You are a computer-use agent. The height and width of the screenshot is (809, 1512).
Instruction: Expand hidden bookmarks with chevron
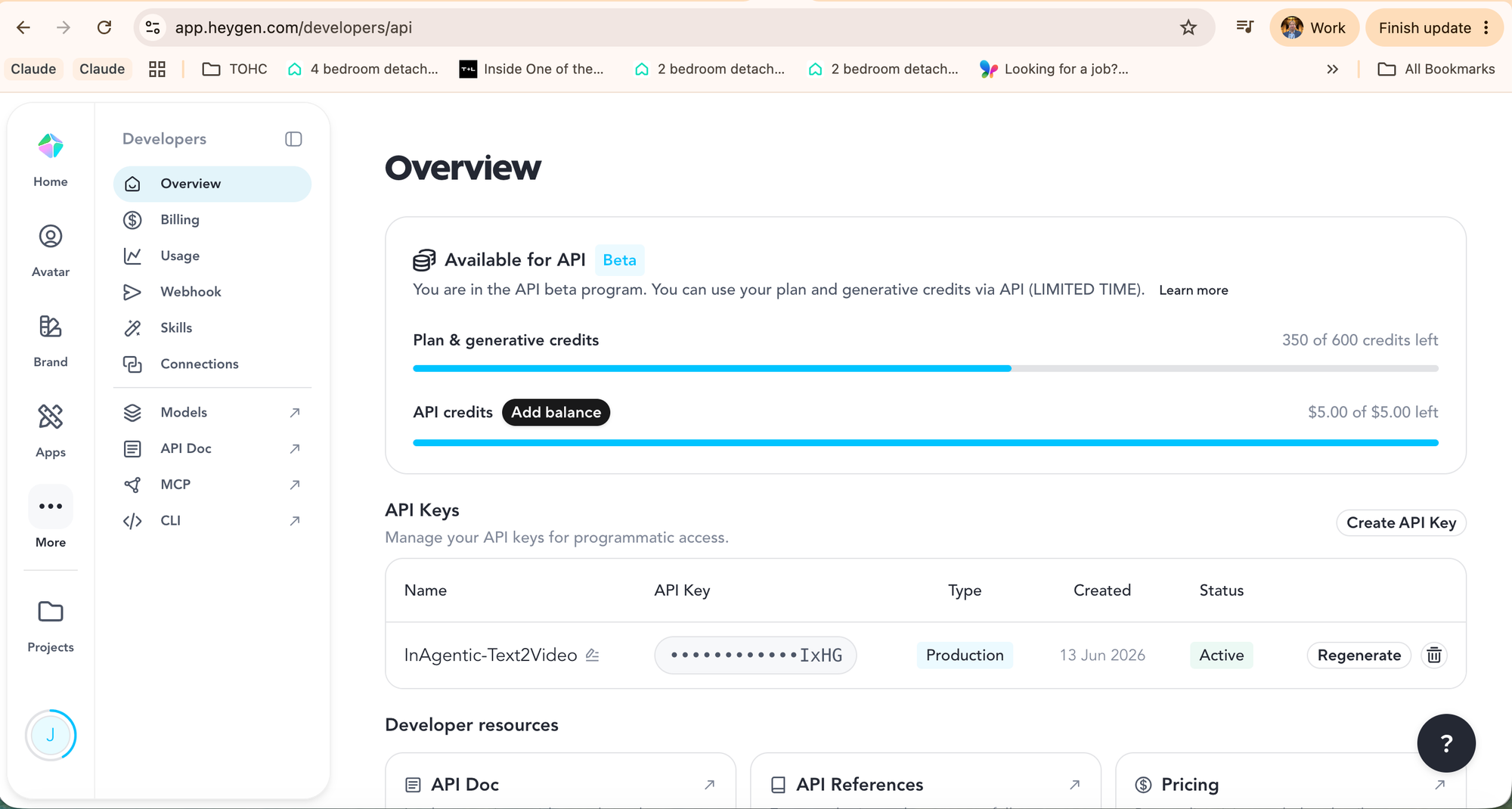pos(1332,69)
